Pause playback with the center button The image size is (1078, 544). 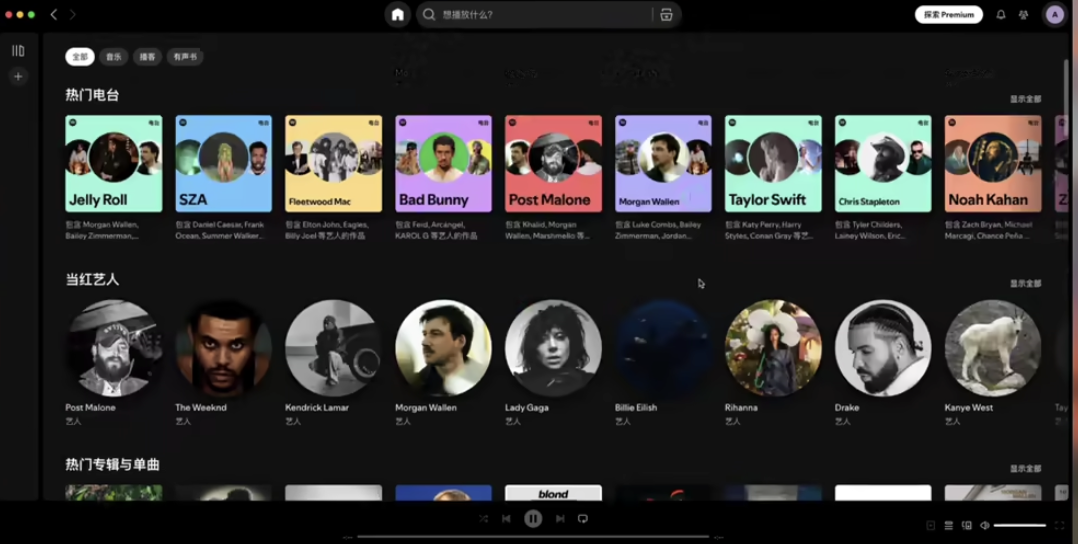pyautogui.click(x=533, y=519)
